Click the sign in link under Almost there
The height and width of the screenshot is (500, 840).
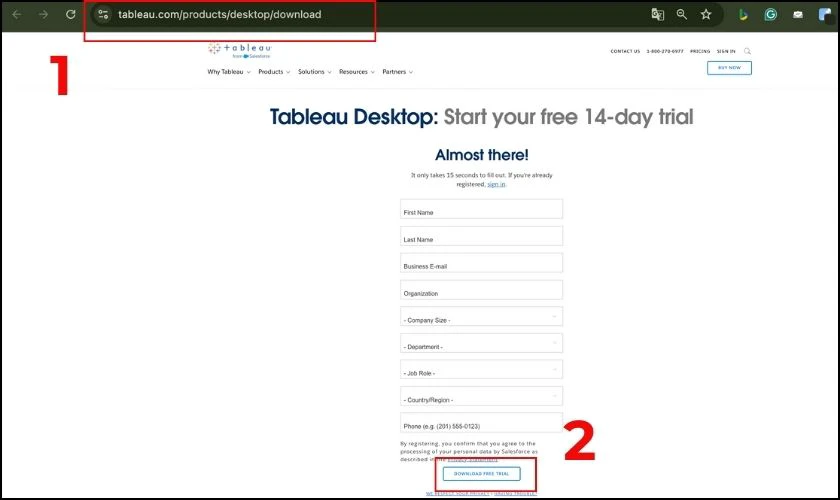pyautogui.click(x=496, y=184)
